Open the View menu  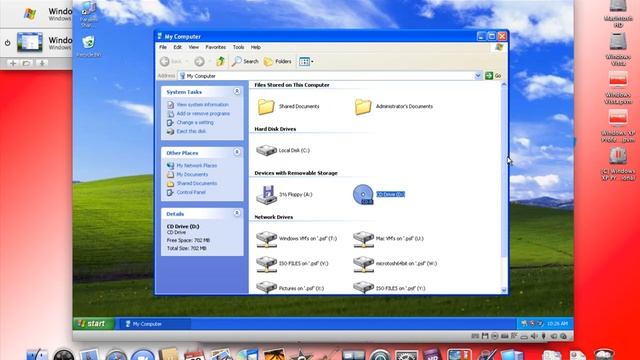tap(193, 47)
